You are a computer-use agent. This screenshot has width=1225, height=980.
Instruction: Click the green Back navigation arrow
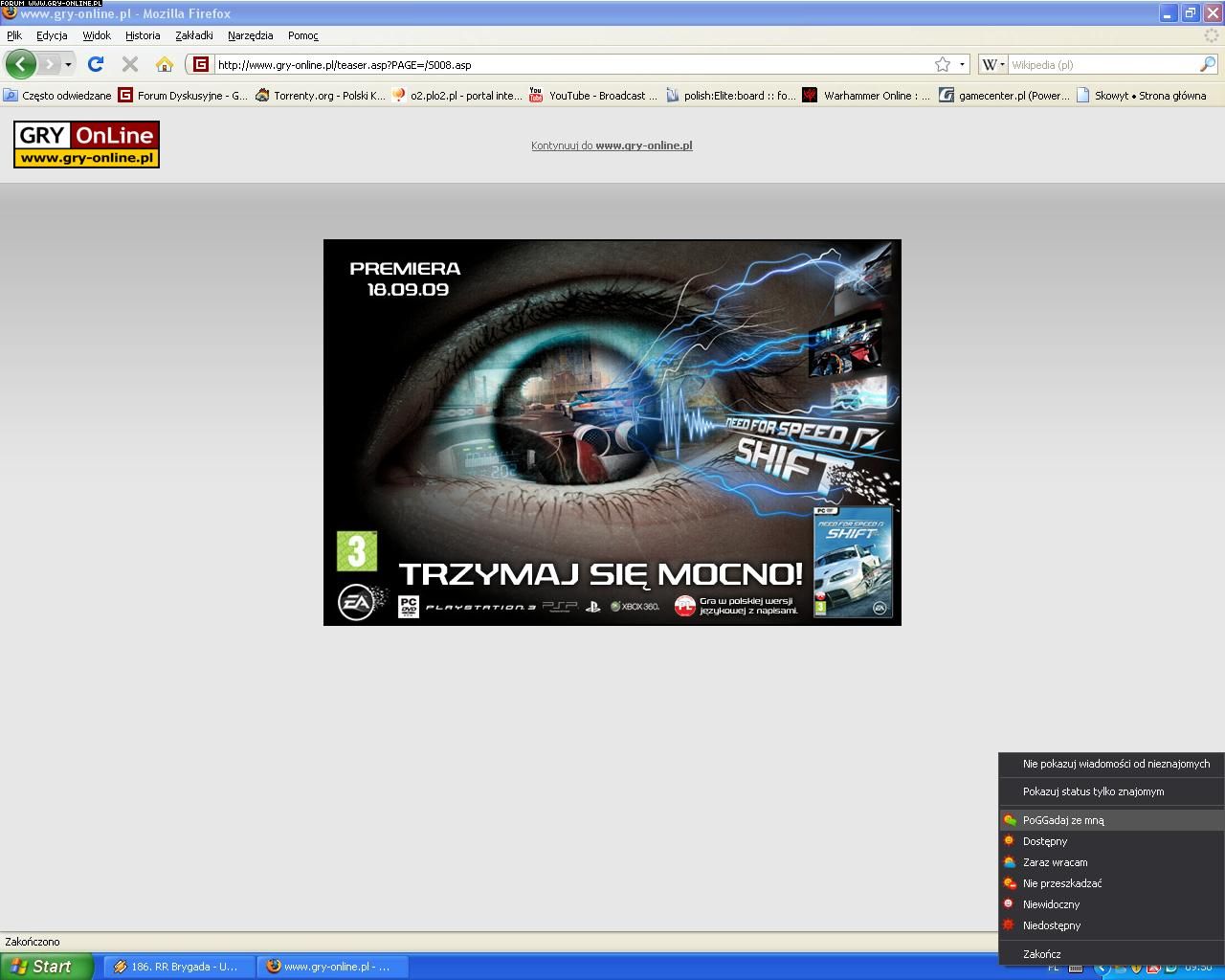(20, 64)
